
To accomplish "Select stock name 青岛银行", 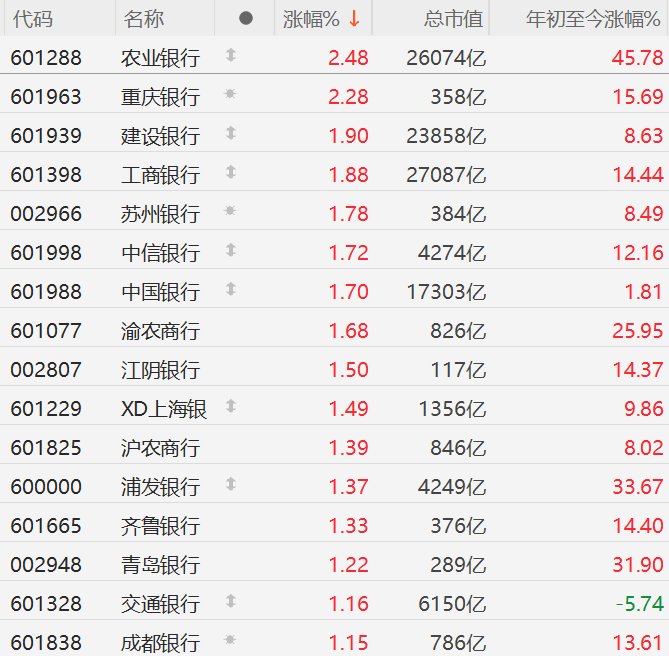I will [160, 565].
